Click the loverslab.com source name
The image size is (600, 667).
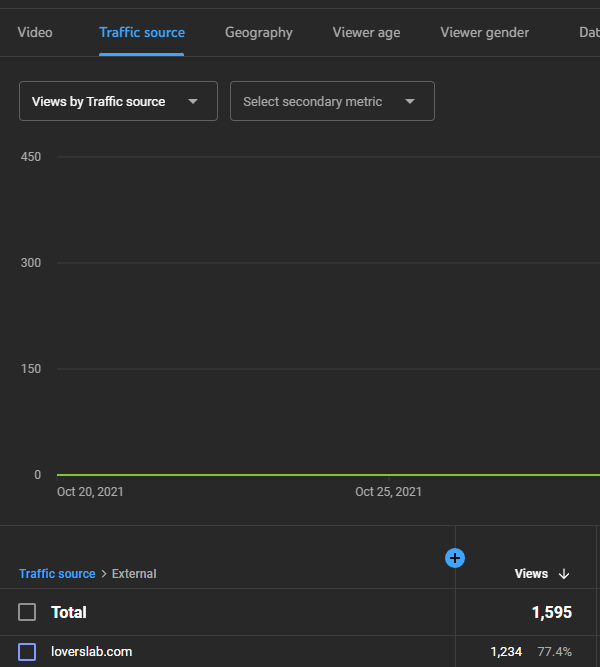tap(91, 652)
